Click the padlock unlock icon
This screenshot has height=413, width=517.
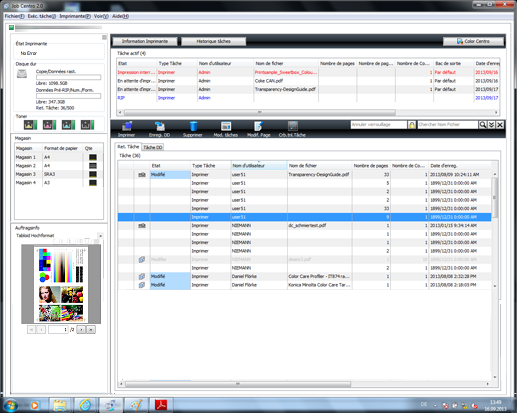tap(412, 125)
